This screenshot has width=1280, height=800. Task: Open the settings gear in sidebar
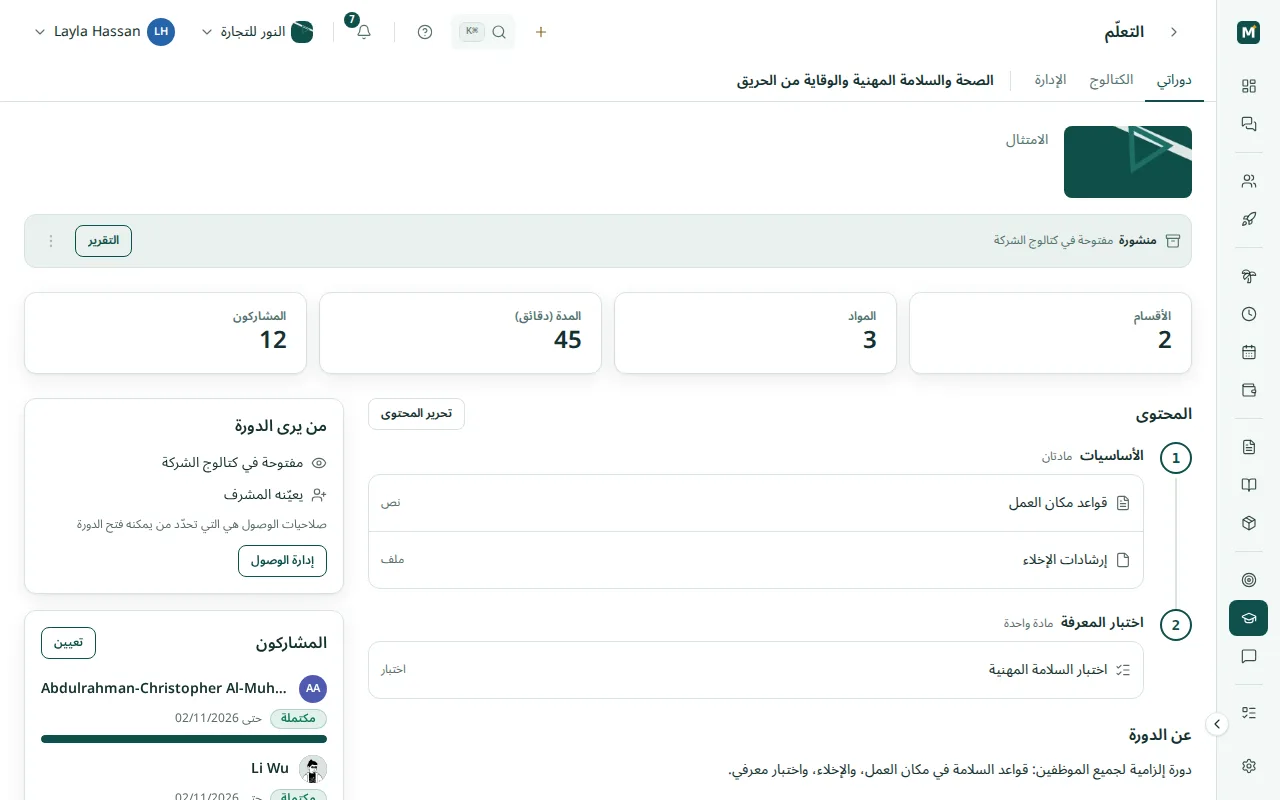coord(1248,766)
